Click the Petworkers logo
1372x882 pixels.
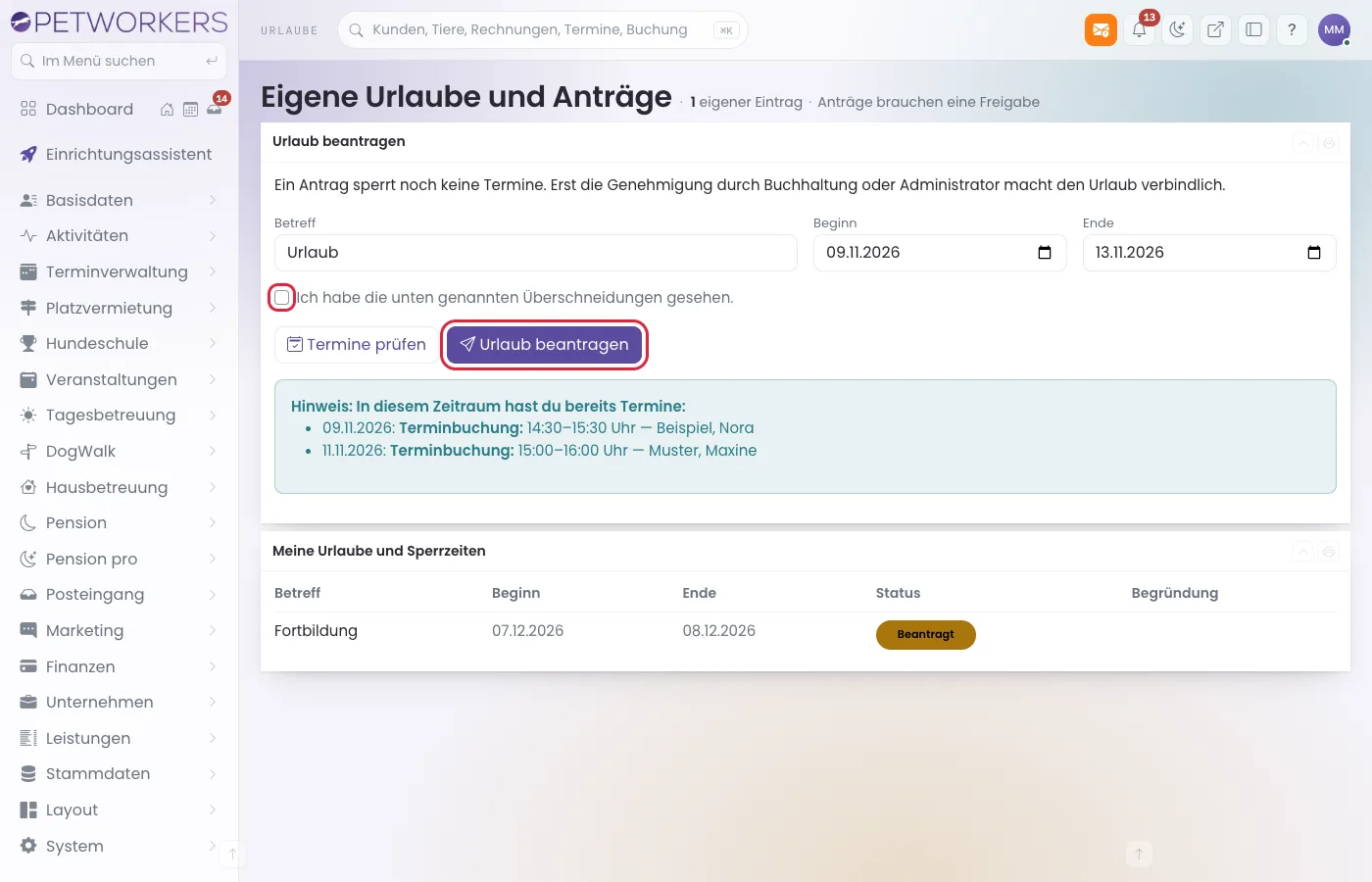[119, 22]
